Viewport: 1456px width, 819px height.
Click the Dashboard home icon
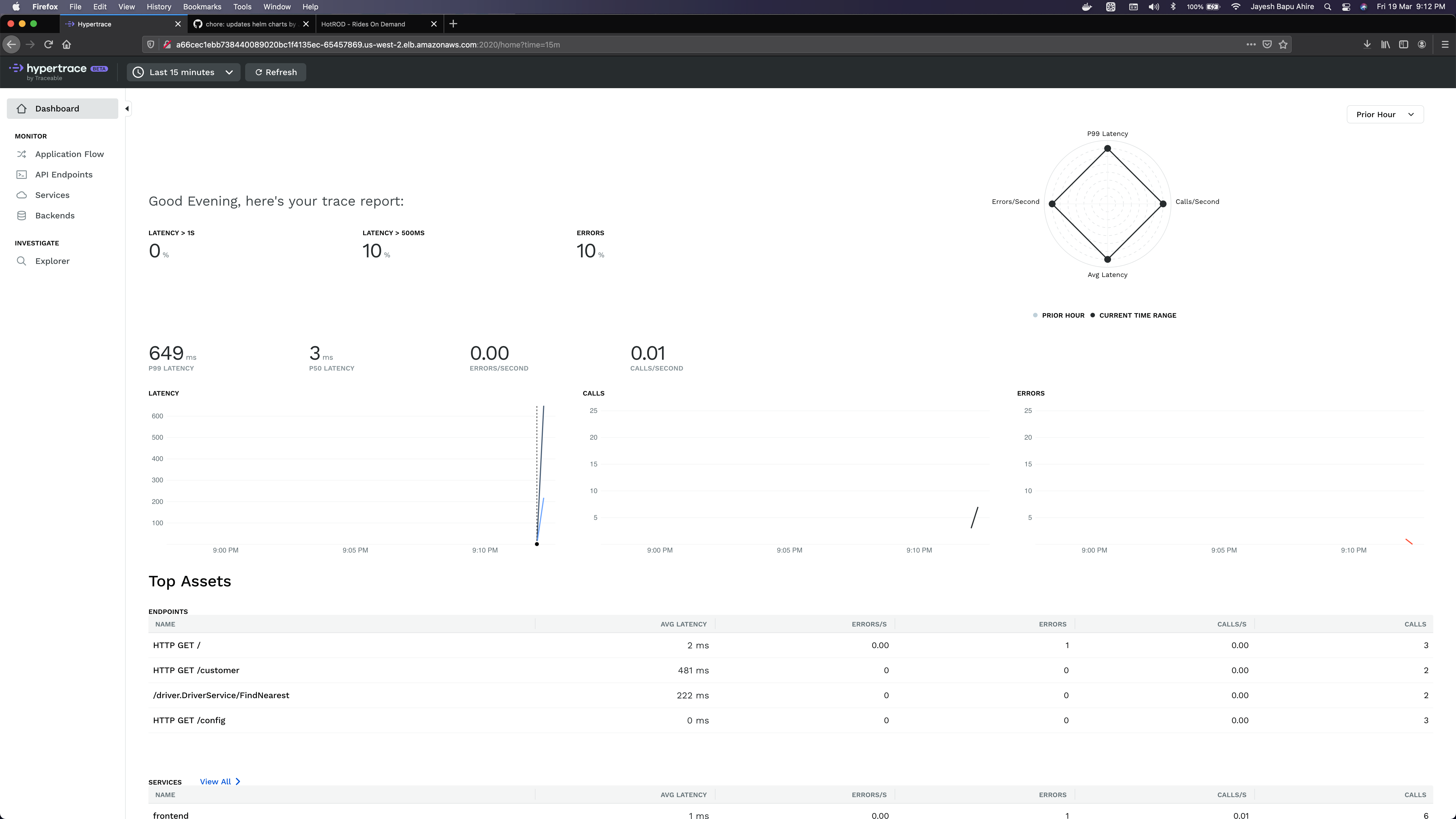pyautogui.click(x=22, y=109)
